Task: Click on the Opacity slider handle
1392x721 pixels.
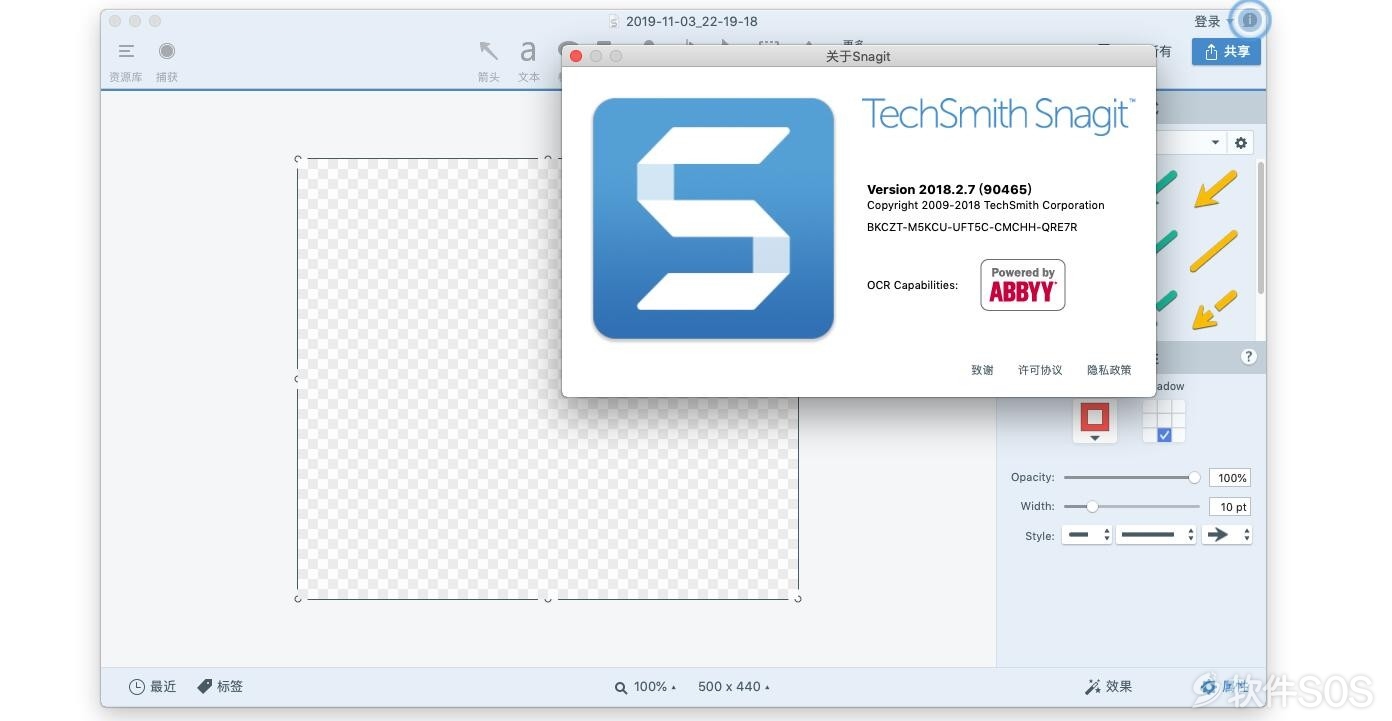Action: 1194,478
